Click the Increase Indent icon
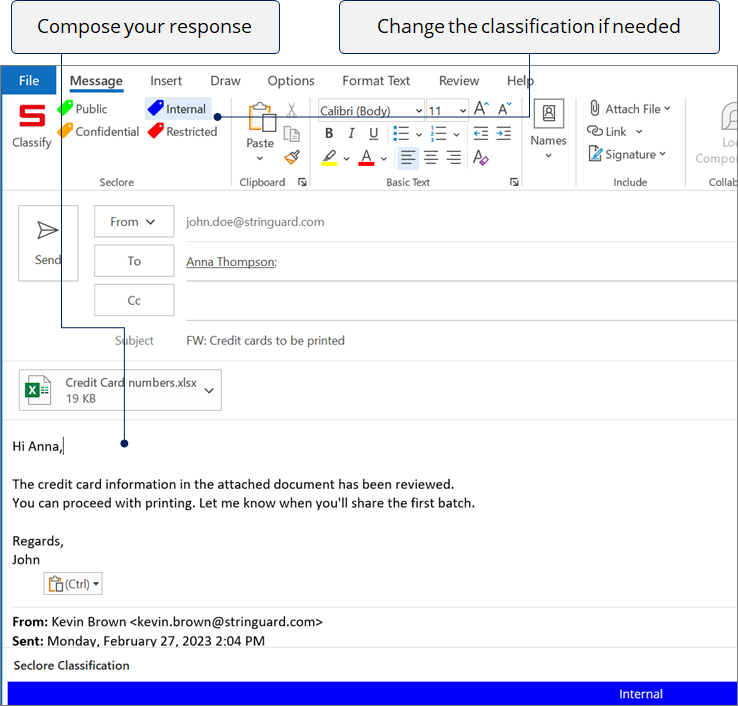 pos(503,134)
